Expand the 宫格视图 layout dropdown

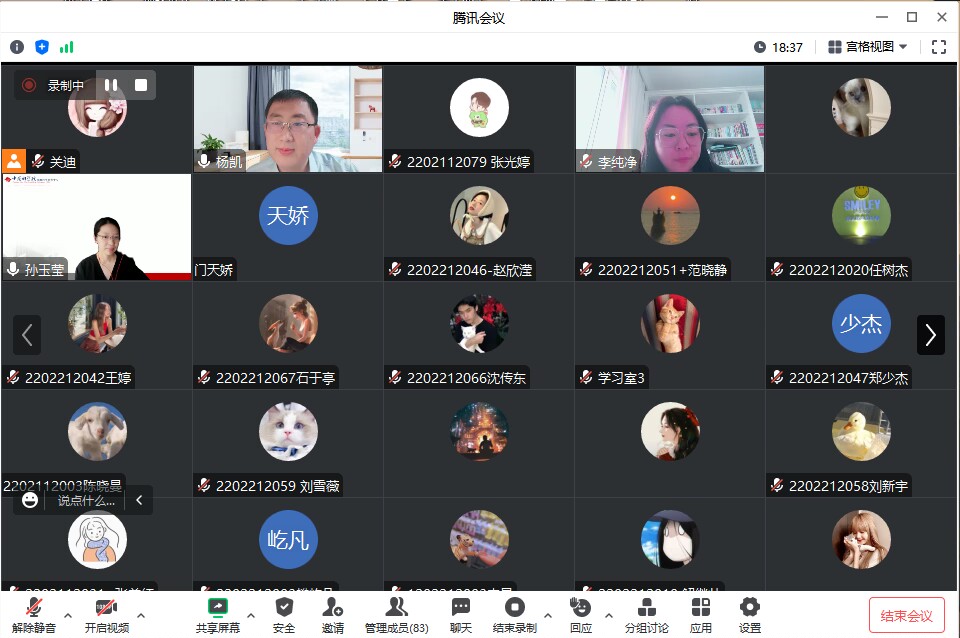tap(868, 47)
